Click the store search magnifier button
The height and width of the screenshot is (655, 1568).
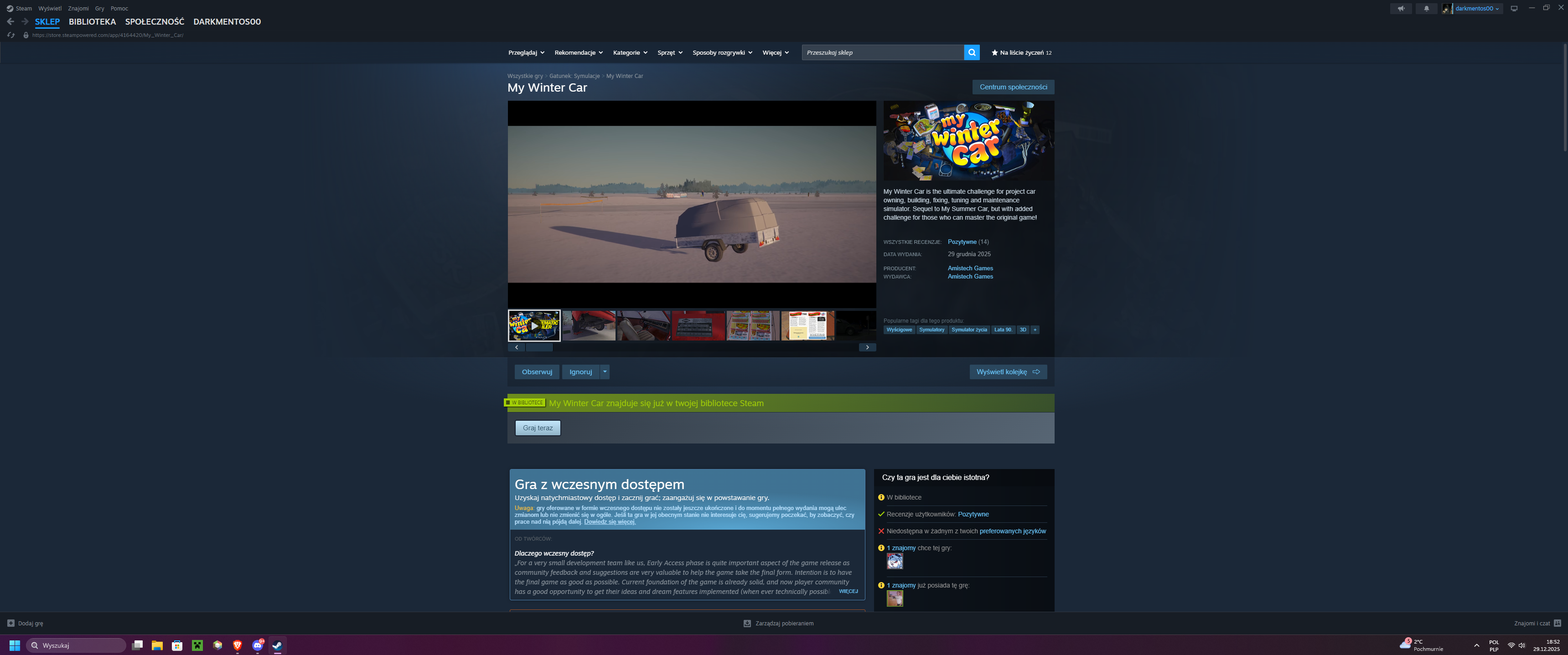(972, 52)
